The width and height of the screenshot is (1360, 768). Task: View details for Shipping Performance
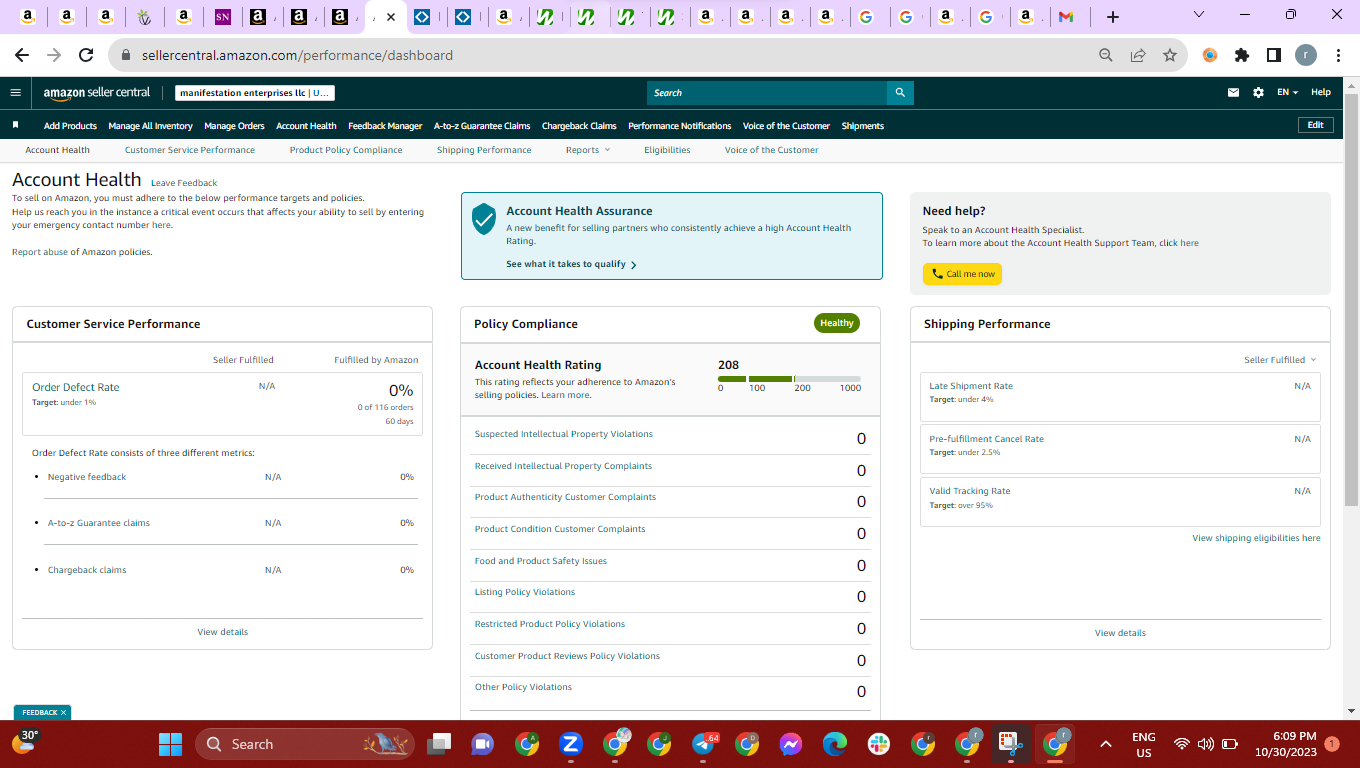click(1120, 633)
